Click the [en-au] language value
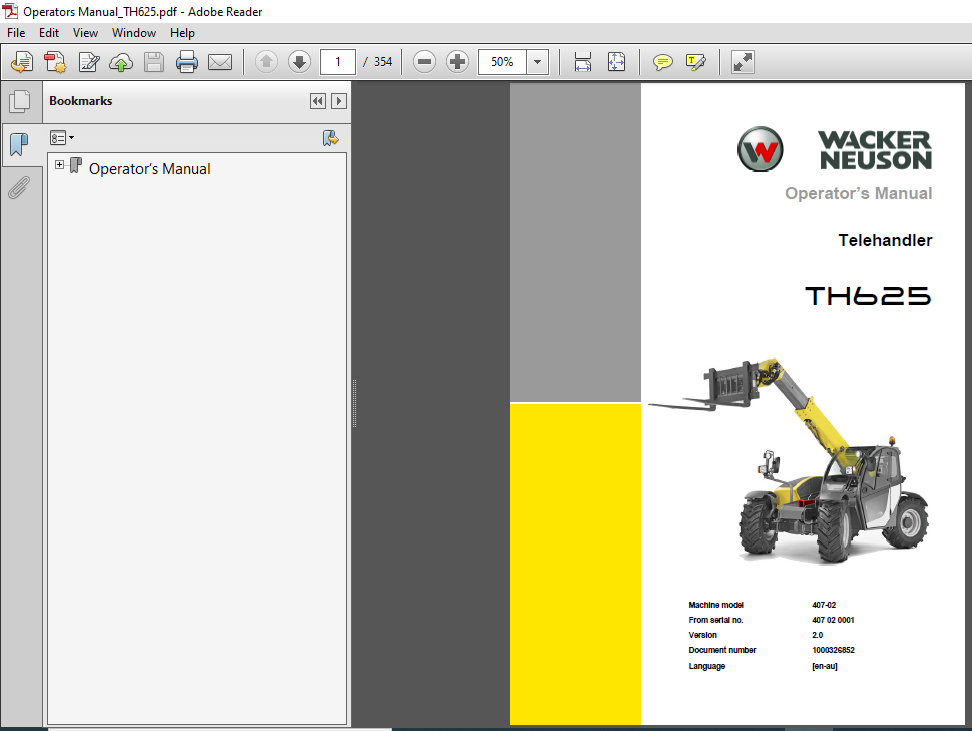This screenshot has height=731, width=972. [x=824, y=667]
